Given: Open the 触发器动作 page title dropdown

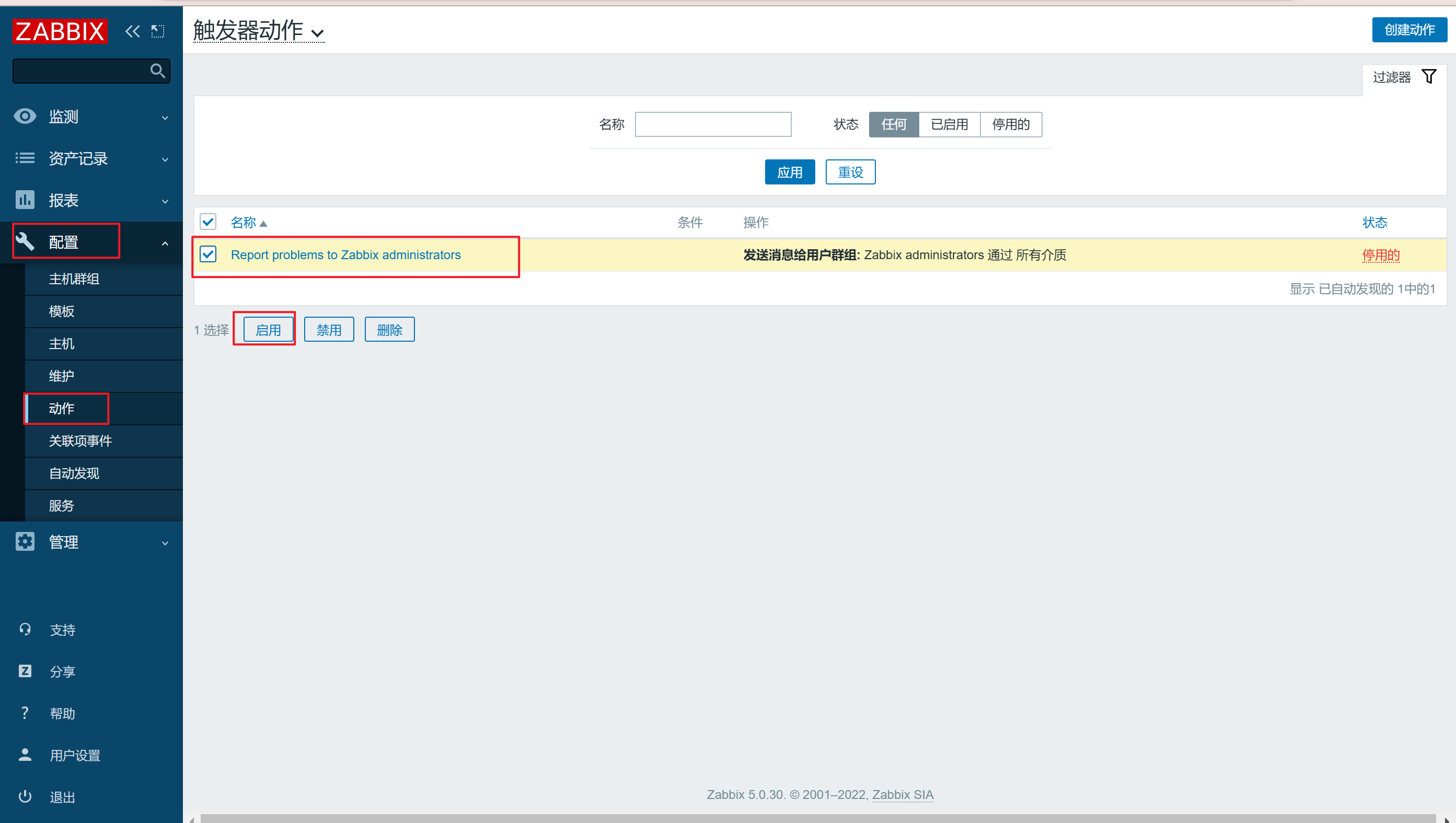Looking at the screenshot, I should tap(259, 30).
